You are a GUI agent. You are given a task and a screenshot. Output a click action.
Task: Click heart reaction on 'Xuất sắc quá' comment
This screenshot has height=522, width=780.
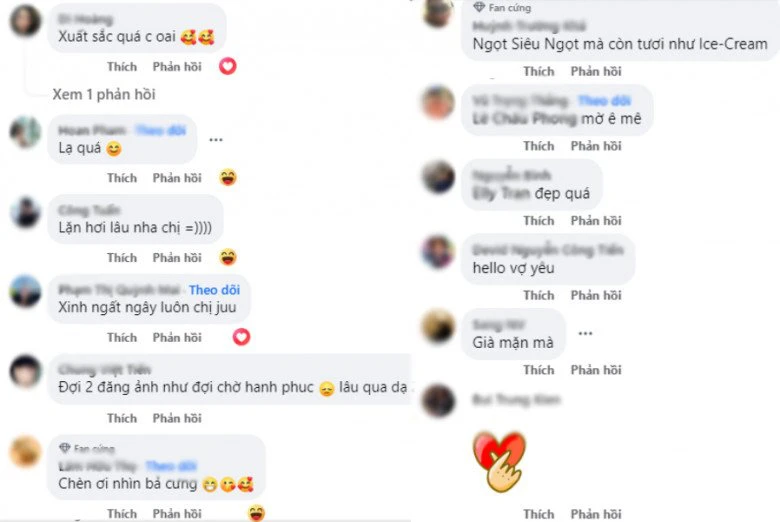coord(228,66)
